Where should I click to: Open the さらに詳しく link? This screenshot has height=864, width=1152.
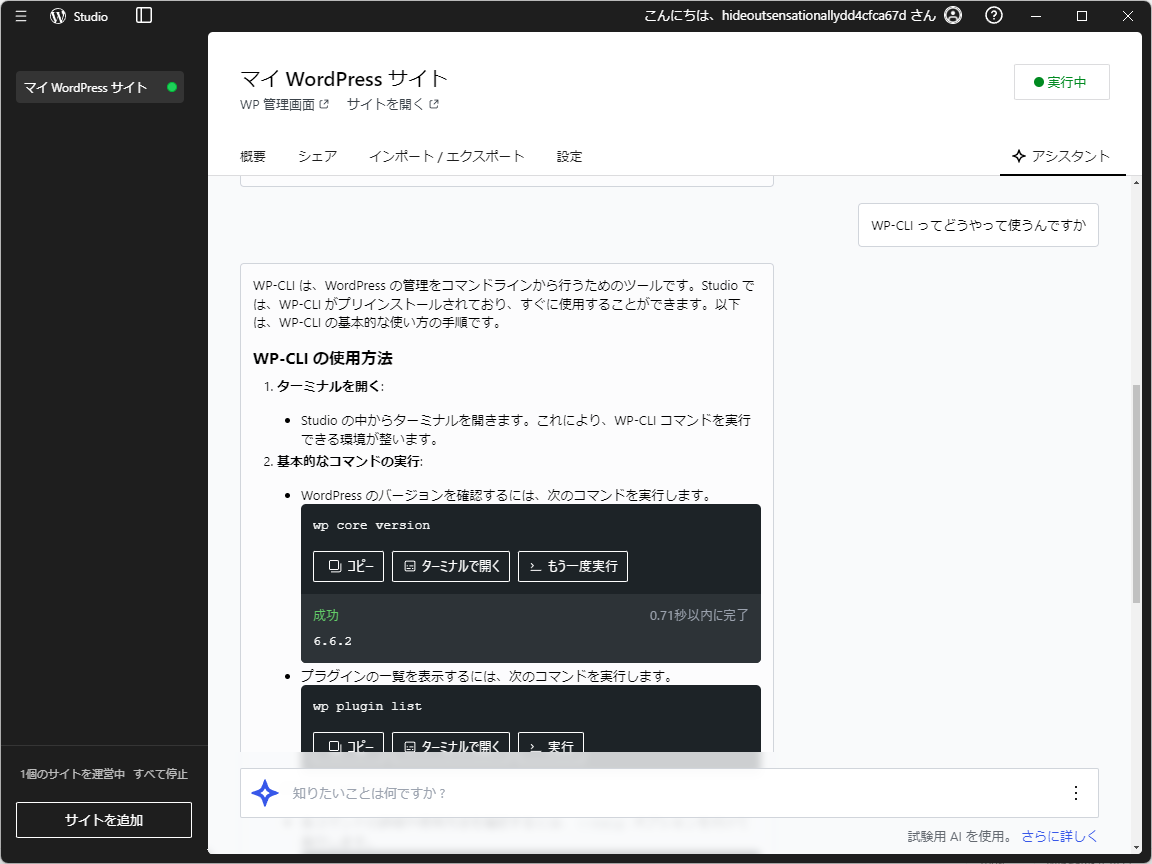(x=1060, y=835)
